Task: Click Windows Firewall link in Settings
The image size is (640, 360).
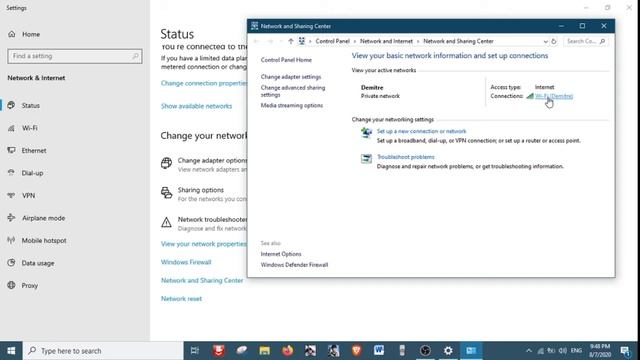Action: coord(186,262)
